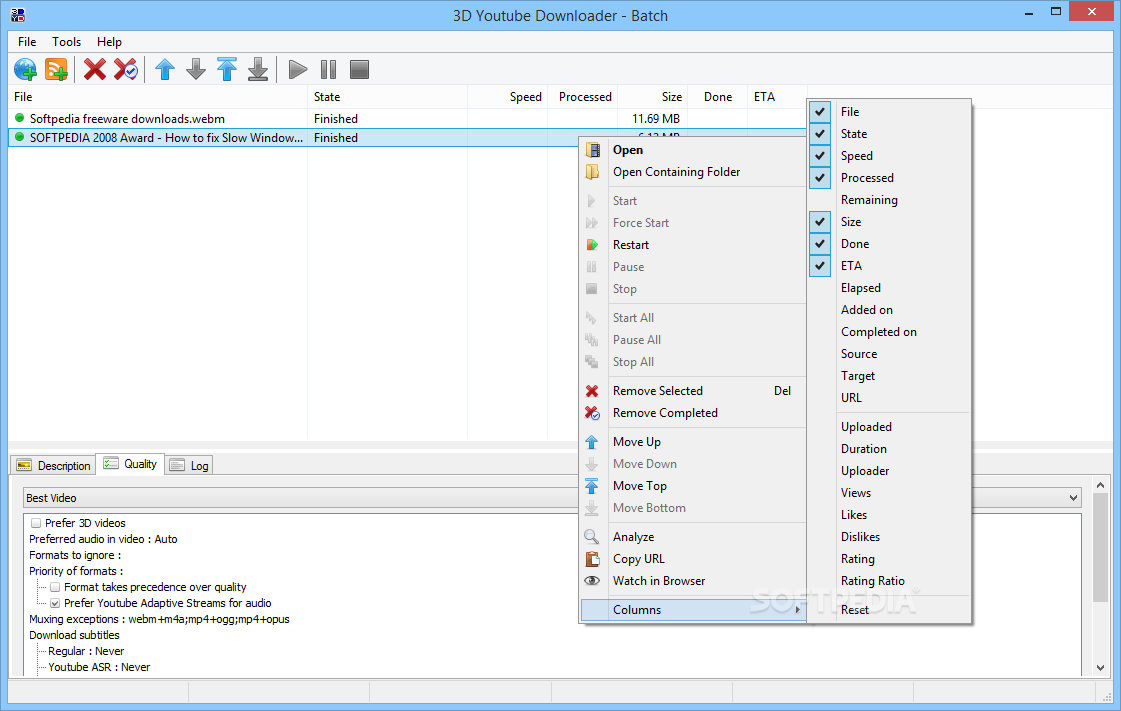Viewport: 1121px width, 711px height.
Task: Click the red X Remove Selected toolbar icon
Action: pos(94,69)
